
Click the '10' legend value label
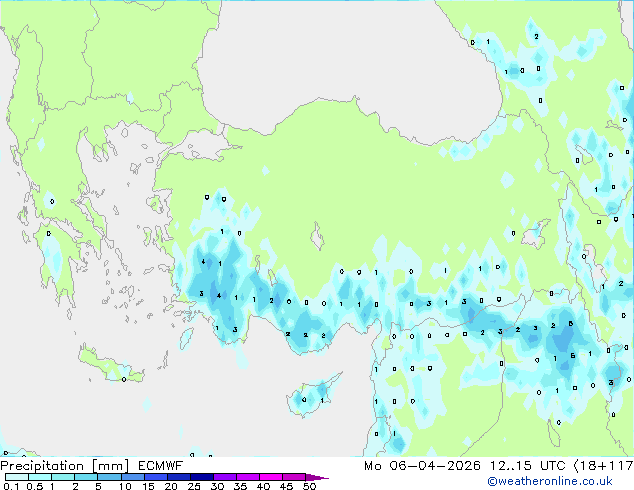[x=125, y=486]
